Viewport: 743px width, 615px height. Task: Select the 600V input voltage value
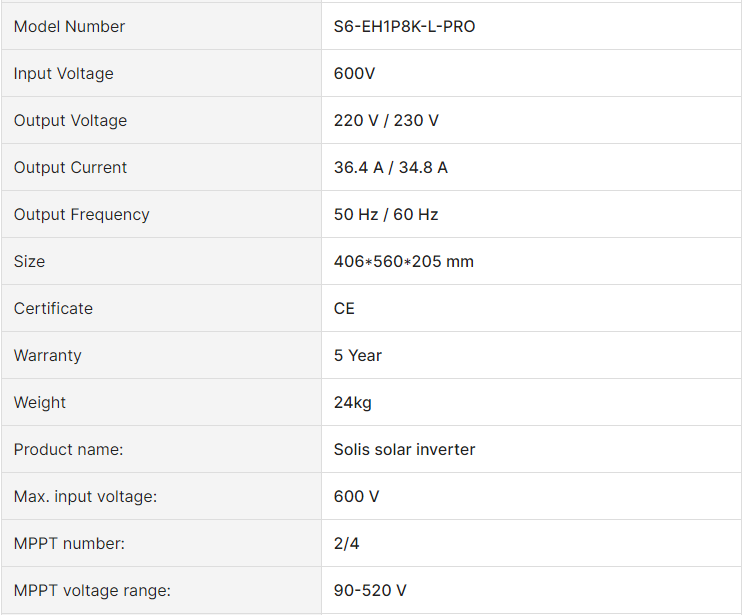point(354,73)
